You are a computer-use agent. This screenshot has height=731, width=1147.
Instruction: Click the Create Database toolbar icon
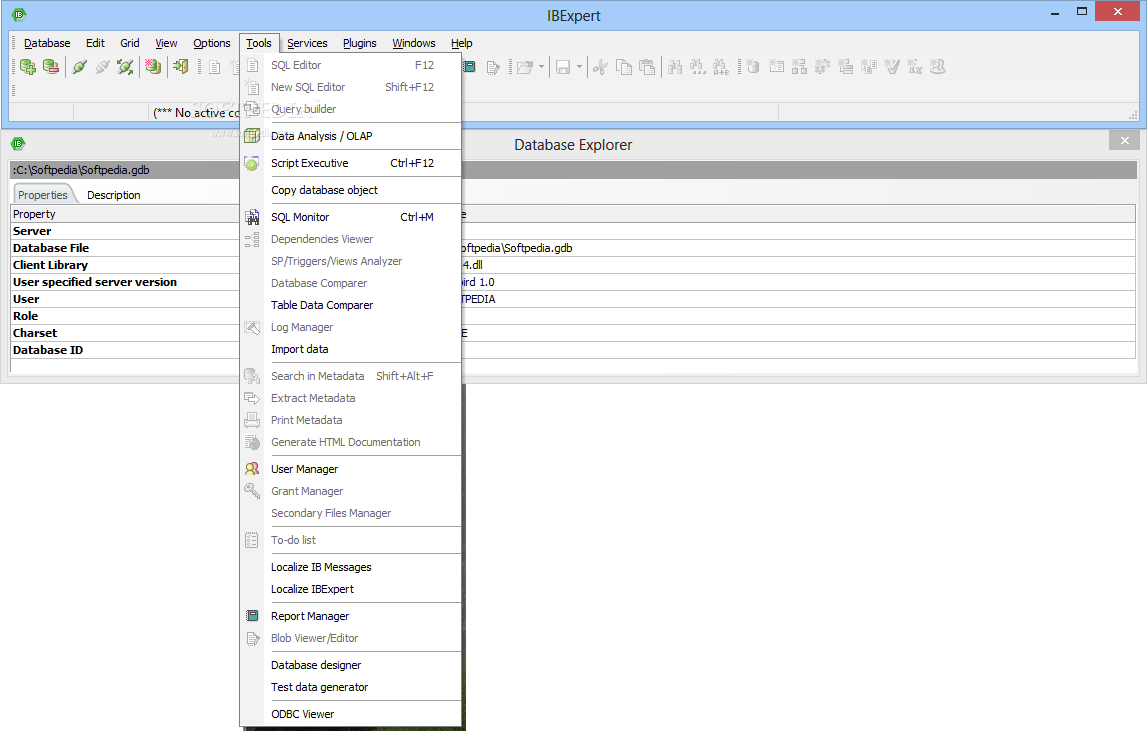click(153, 67)
